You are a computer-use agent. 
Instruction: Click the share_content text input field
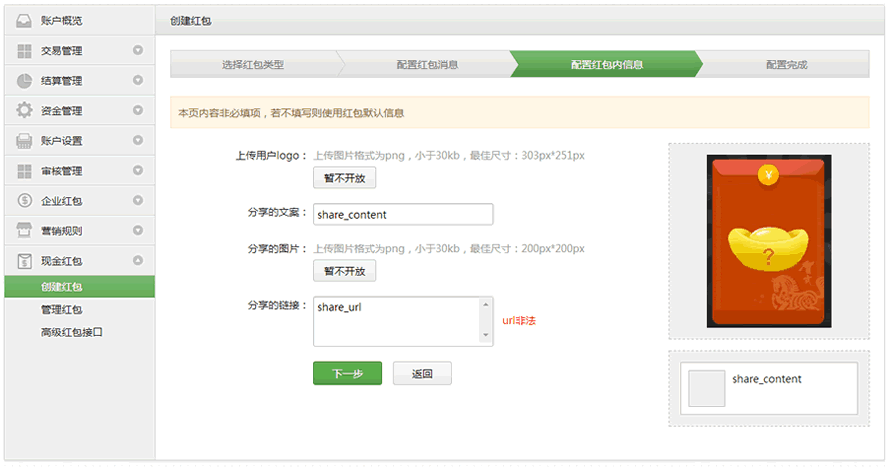[x=403, y=215]
